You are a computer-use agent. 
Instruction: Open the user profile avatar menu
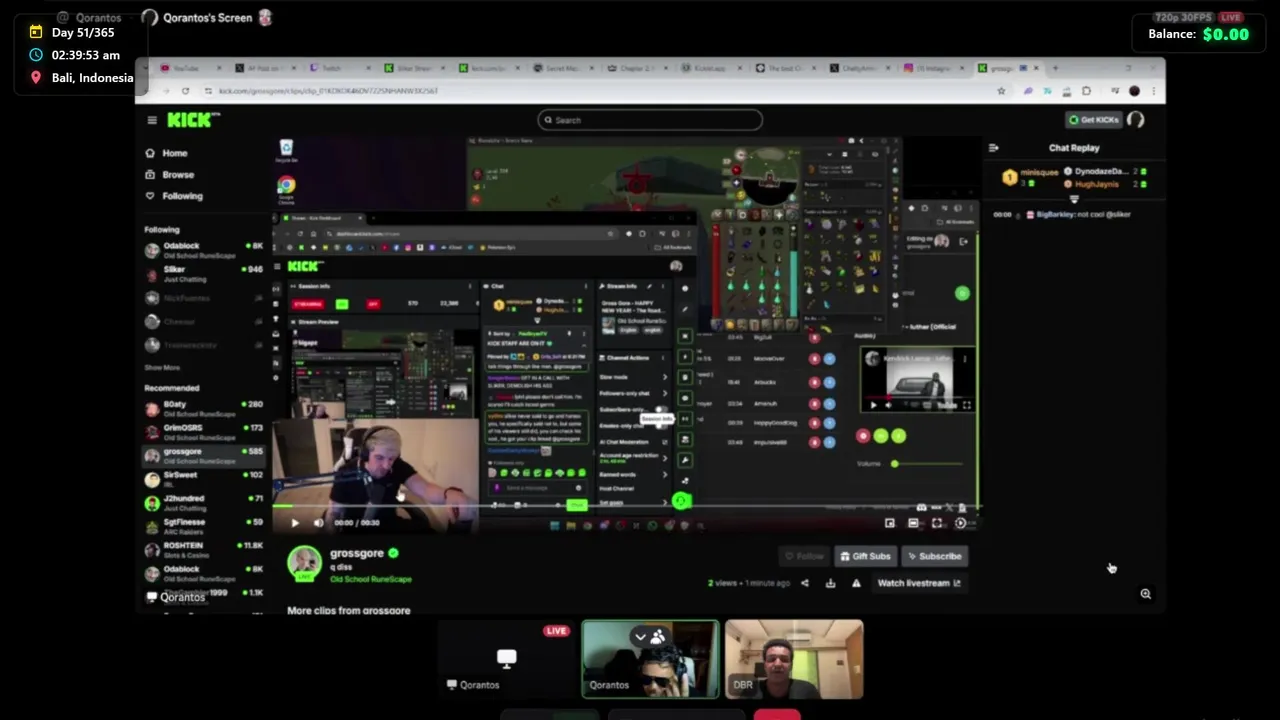[x=1136, y=120]
